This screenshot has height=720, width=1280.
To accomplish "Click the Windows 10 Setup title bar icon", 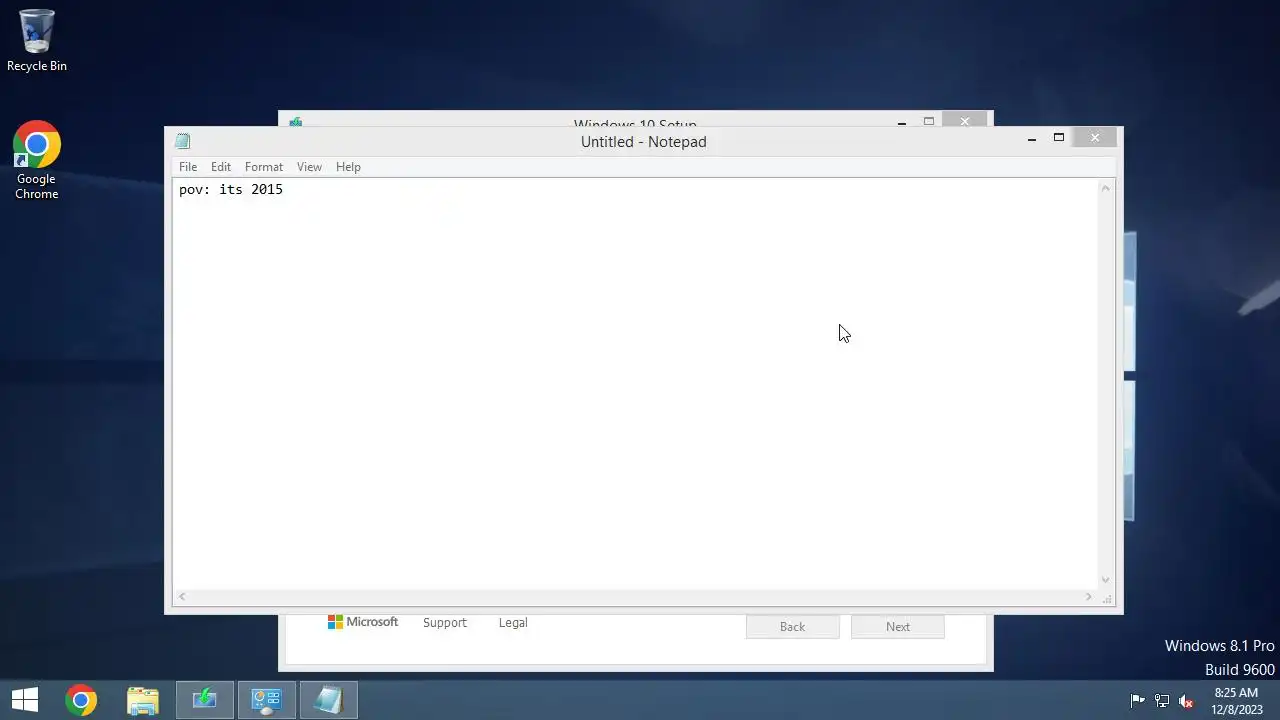I will tap(296, 122).
